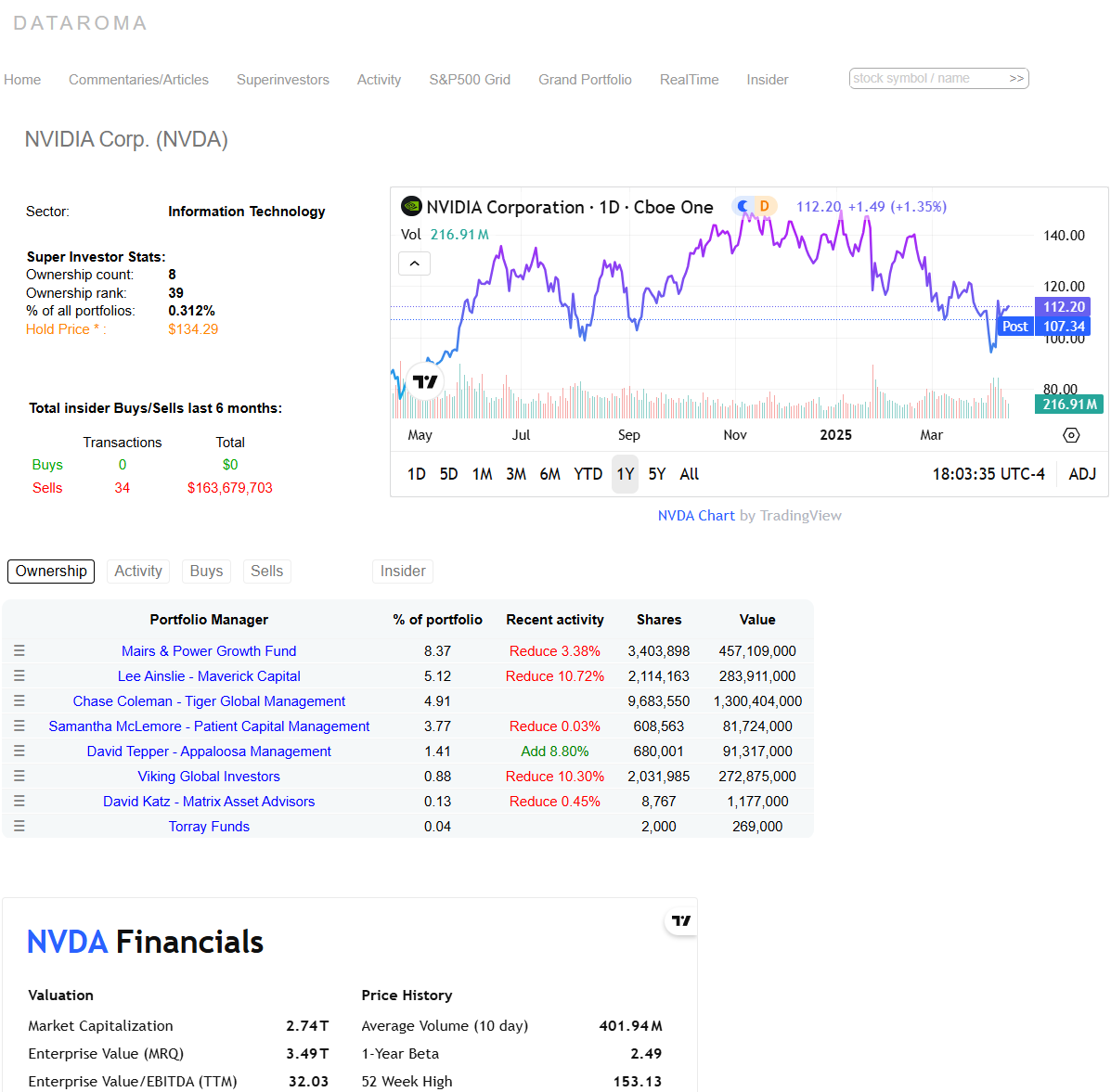The image size is (1111, 1092).
Task: Open David Tepper - Appaloosa Management link
Action: coord(209,751)
